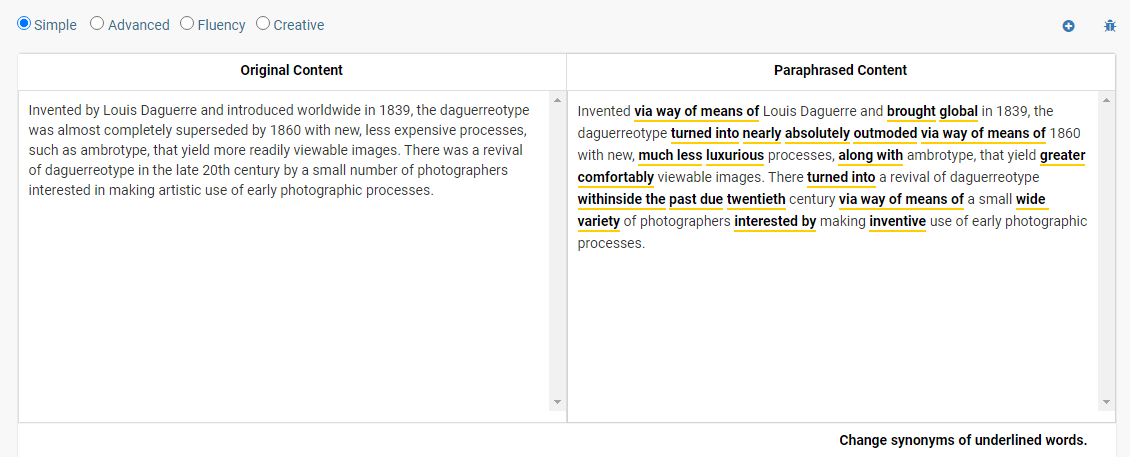Select the Fluency mode radio button

[x=187, y=24]
